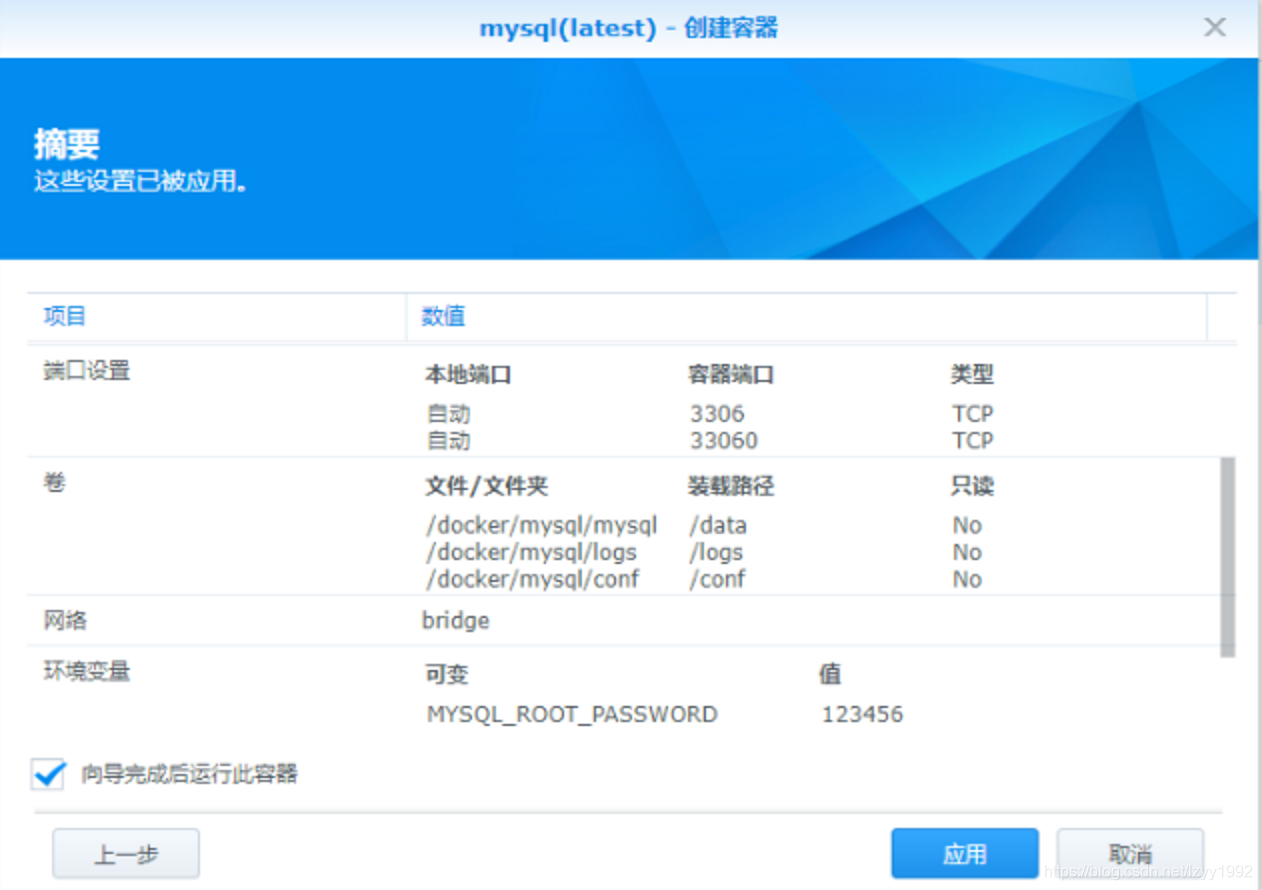Click the 只读 sub-header

coord(972,487)
